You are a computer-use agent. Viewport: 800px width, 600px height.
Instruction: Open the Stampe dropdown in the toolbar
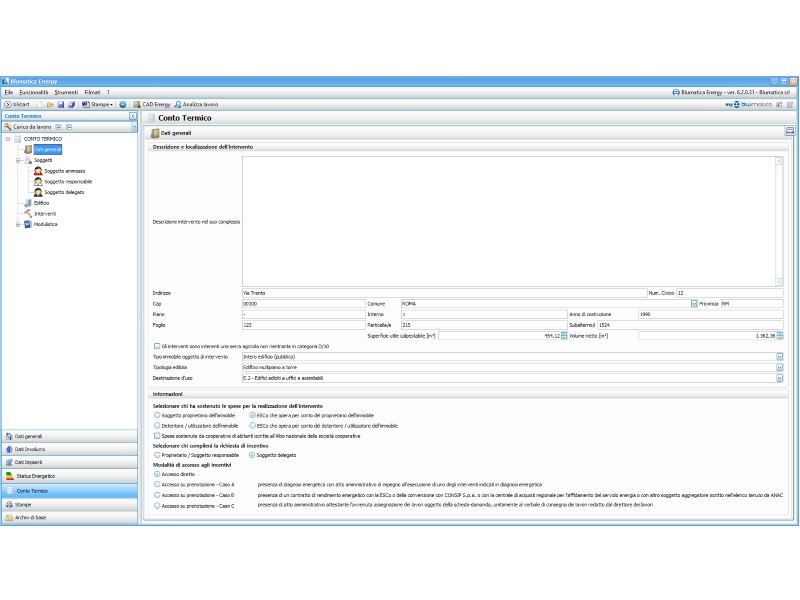coord(97,105)
